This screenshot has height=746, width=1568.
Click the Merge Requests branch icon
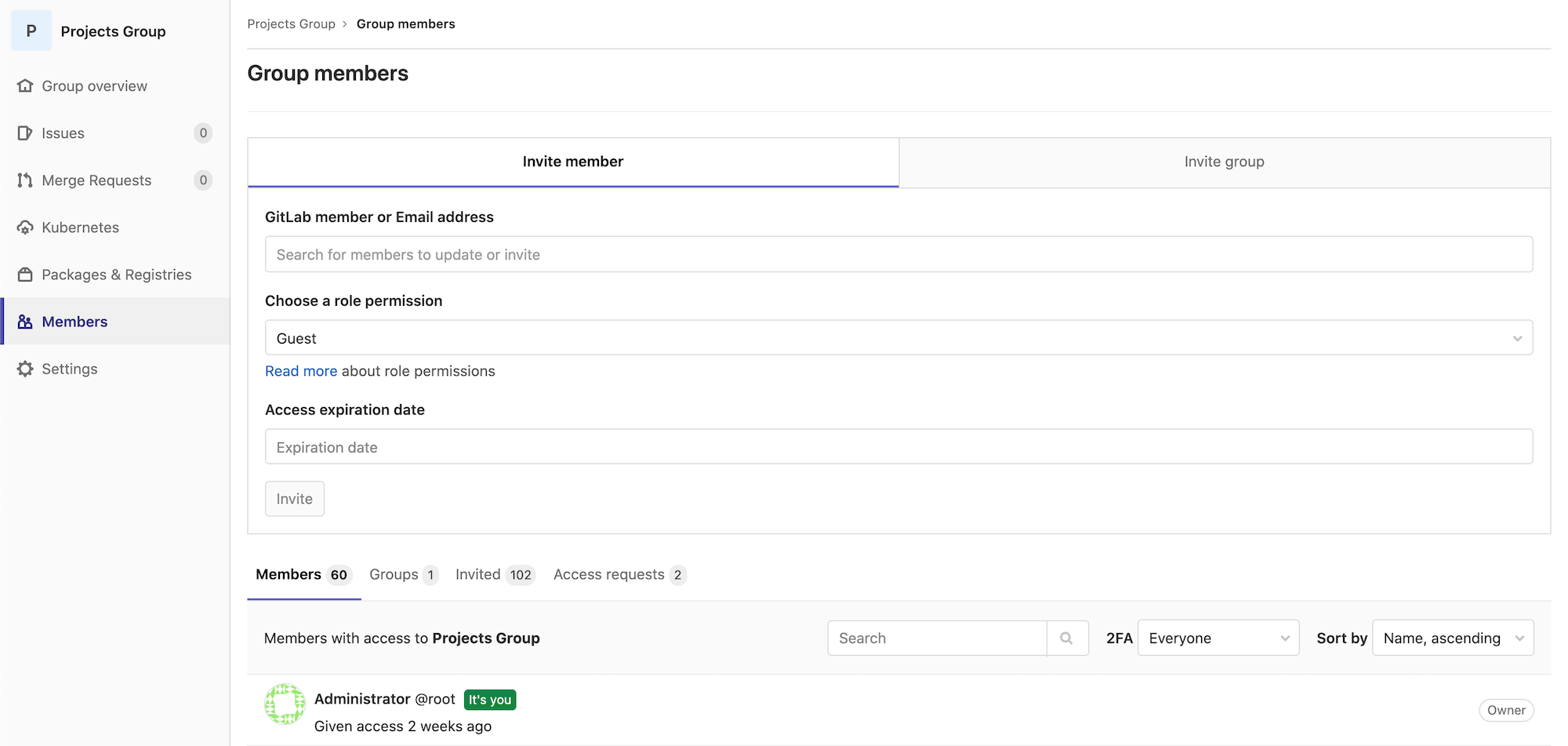click(x=25, y=180)
